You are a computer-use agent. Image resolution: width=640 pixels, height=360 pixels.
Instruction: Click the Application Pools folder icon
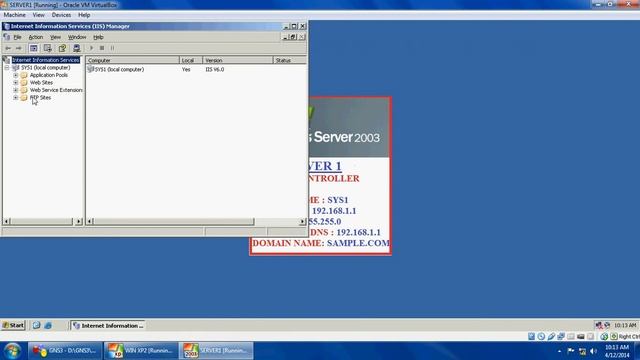[24, 75]
